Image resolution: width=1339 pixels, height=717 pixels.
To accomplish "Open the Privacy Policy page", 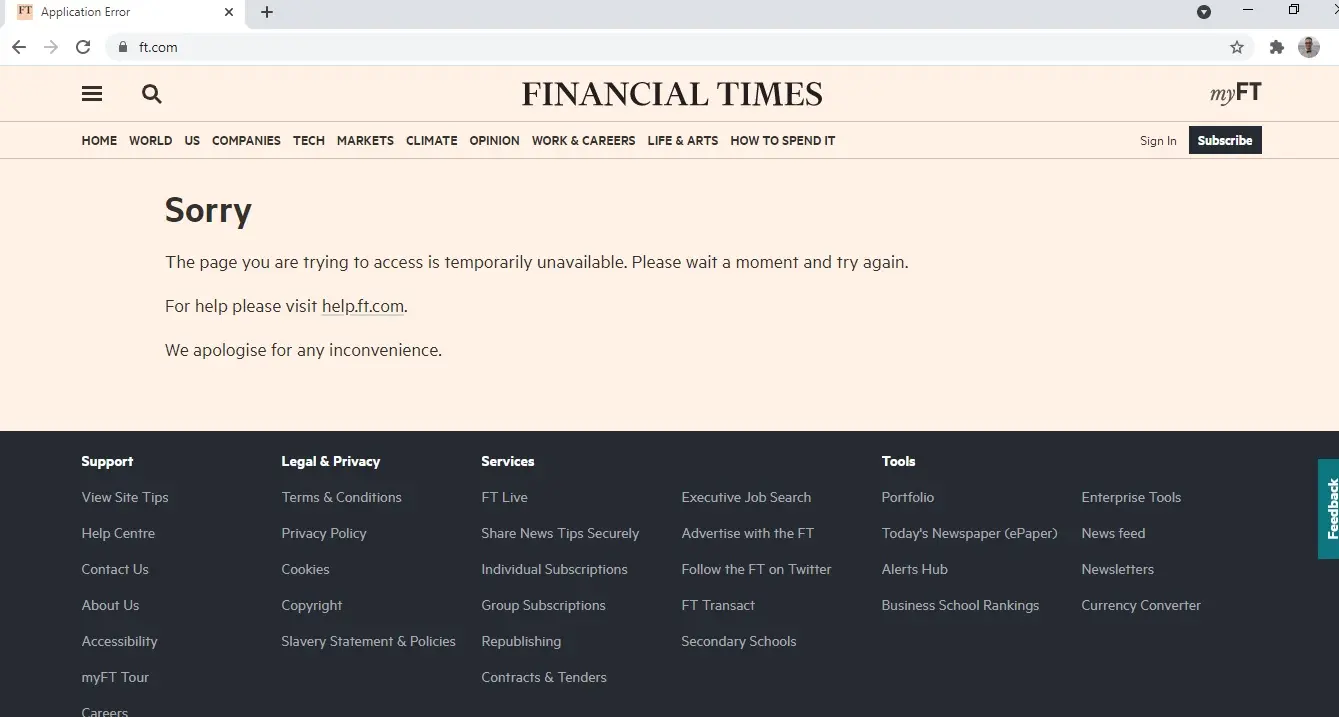I will coord(323,533).
